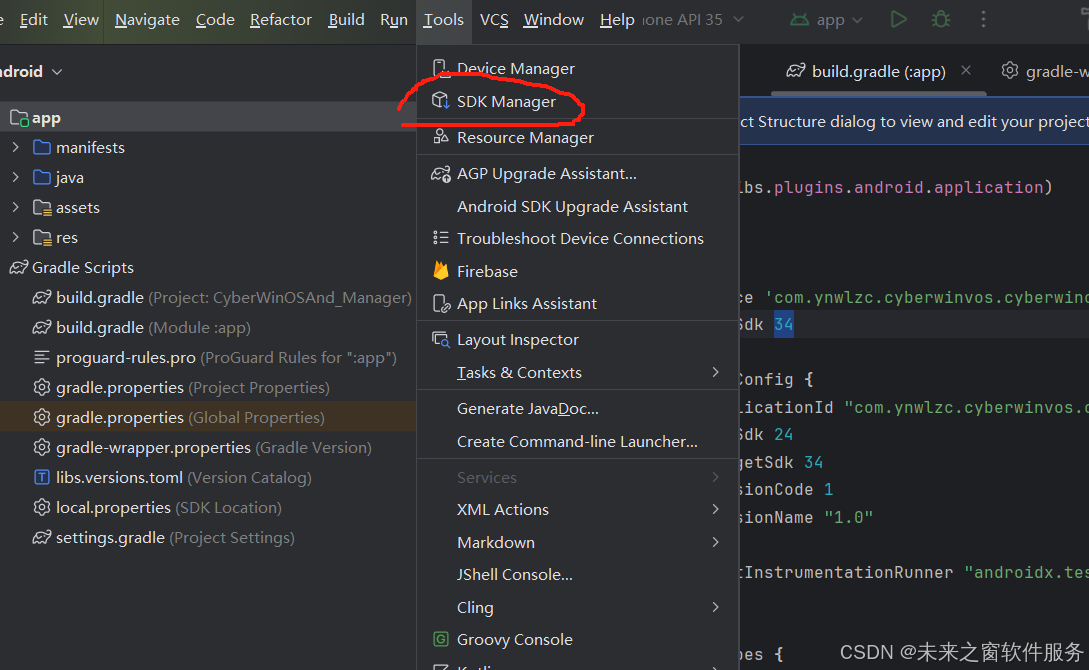Choose Generate JavaDoc menu item

(527, 408)
